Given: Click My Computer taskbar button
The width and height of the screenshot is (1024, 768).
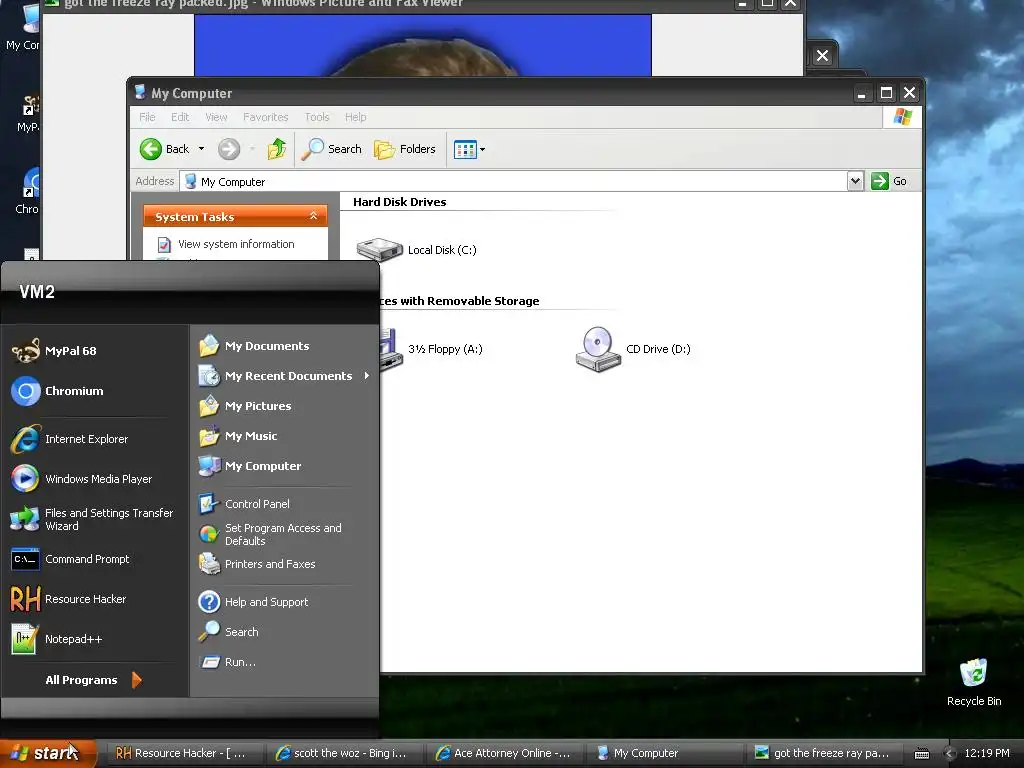Looking at the screenshot, I should pyautogui.click(x=666, y=753).
